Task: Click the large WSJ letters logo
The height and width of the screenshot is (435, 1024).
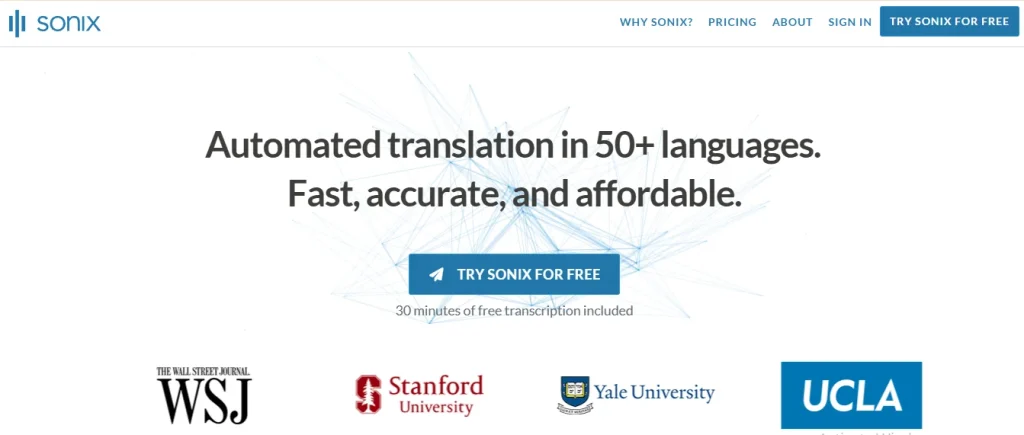Action: (204, 400)
